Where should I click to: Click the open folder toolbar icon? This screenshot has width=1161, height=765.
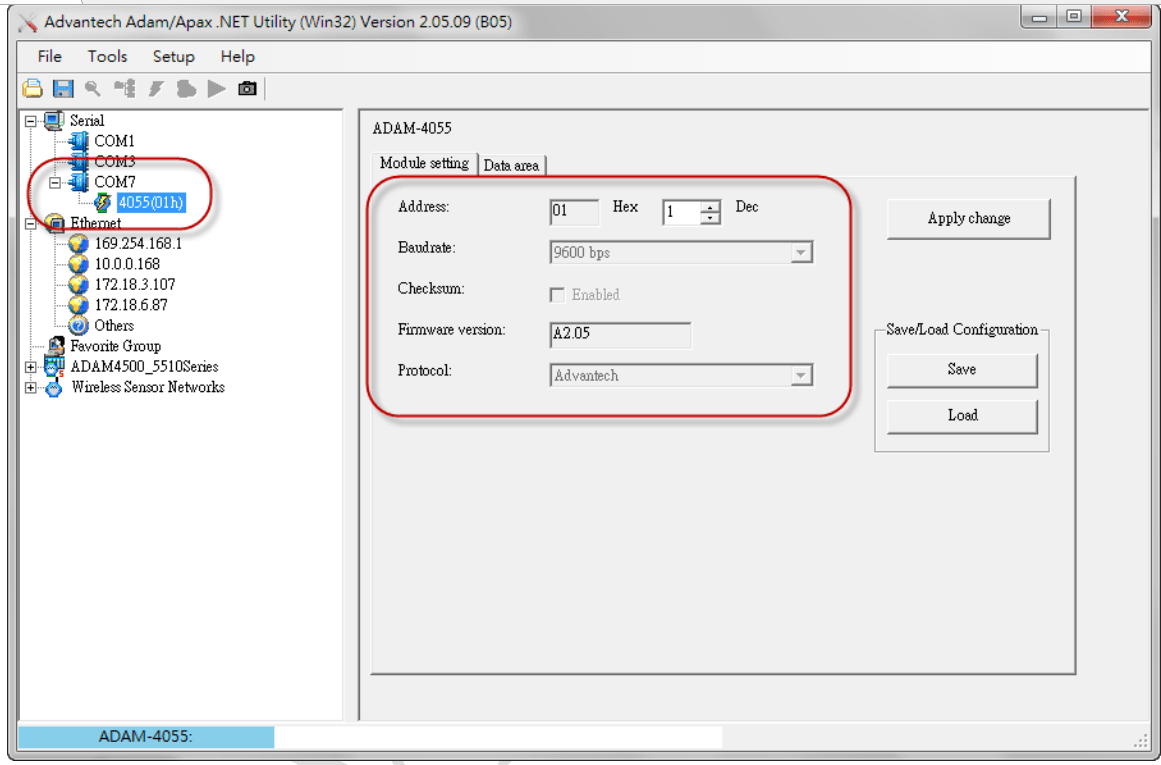[32, 89]
